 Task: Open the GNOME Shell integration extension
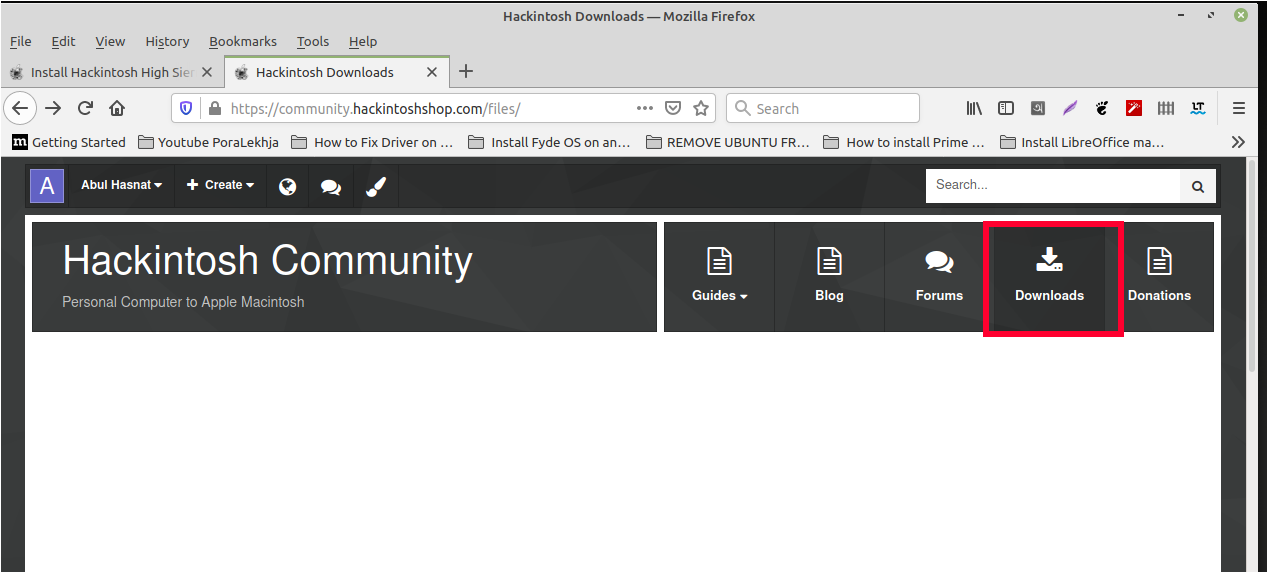[1102, 108]
